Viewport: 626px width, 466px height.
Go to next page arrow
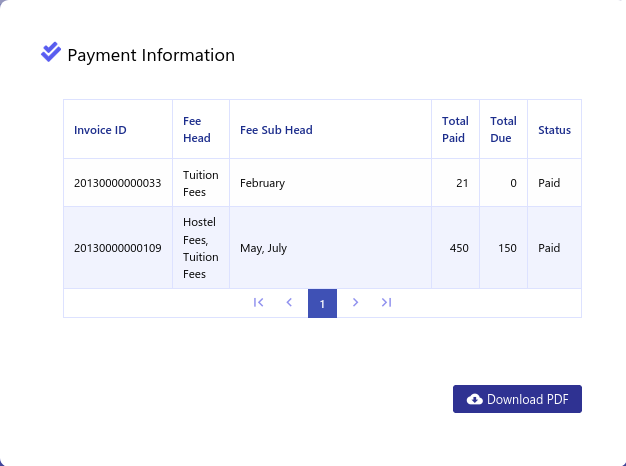click(355, 303)
